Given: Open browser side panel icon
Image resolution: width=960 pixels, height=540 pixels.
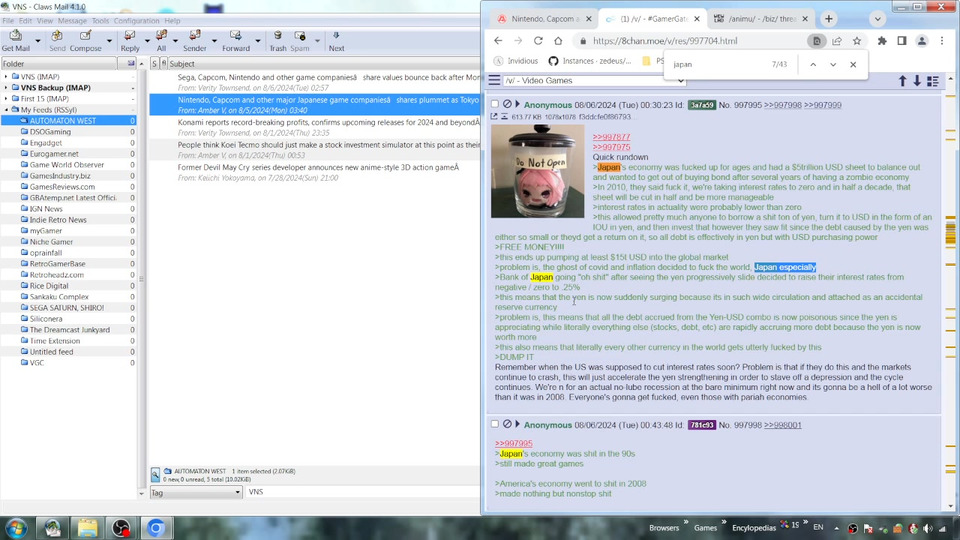Looking at the screenshot, I should coord(902,41).
